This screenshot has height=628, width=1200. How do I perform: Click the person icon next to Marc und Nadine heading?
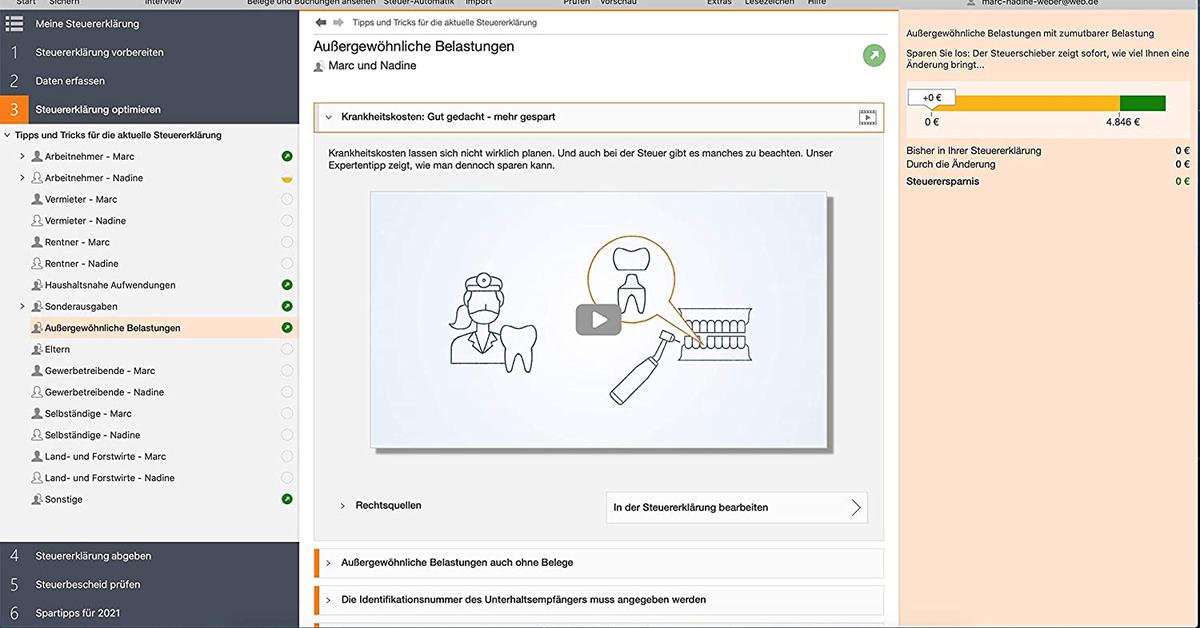click(x=319, y=67)
